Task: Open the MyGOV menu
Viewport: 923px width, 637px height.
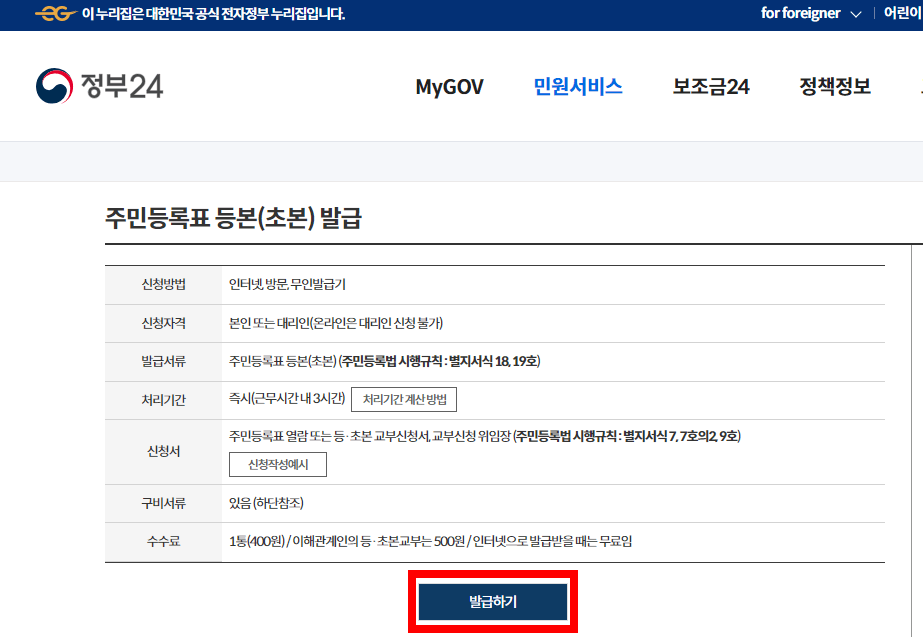Action: 448,87
